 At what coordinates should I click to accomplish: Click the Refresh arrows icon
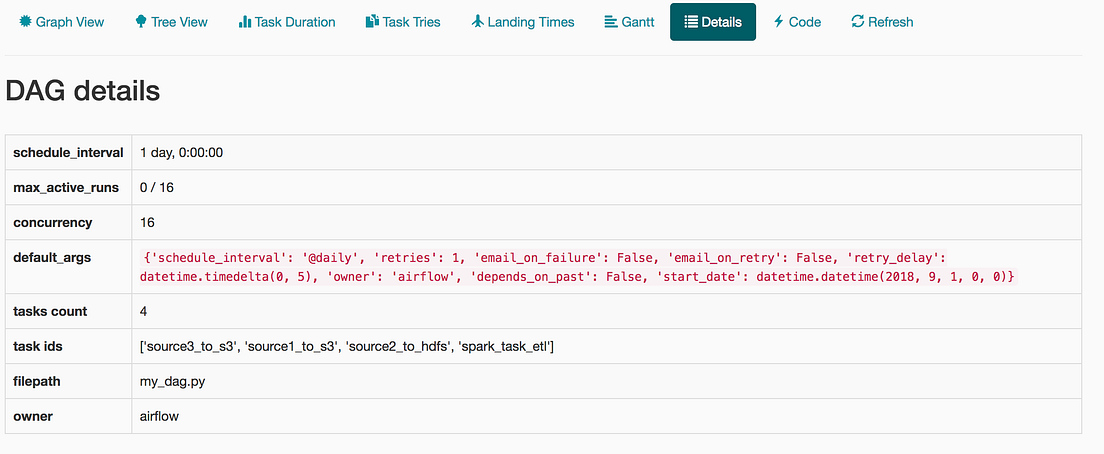coord(858,22)
